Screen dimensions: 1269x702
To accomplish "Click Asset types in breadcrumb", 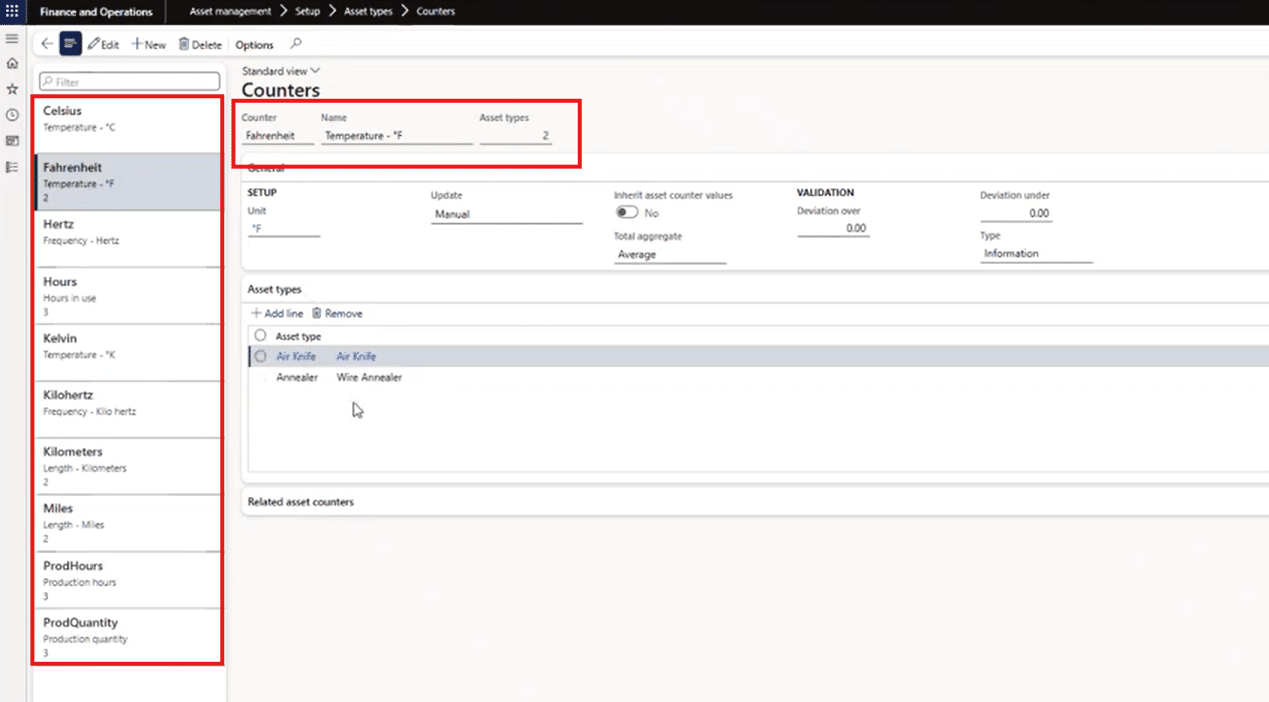I will click(x=368, y=12).
